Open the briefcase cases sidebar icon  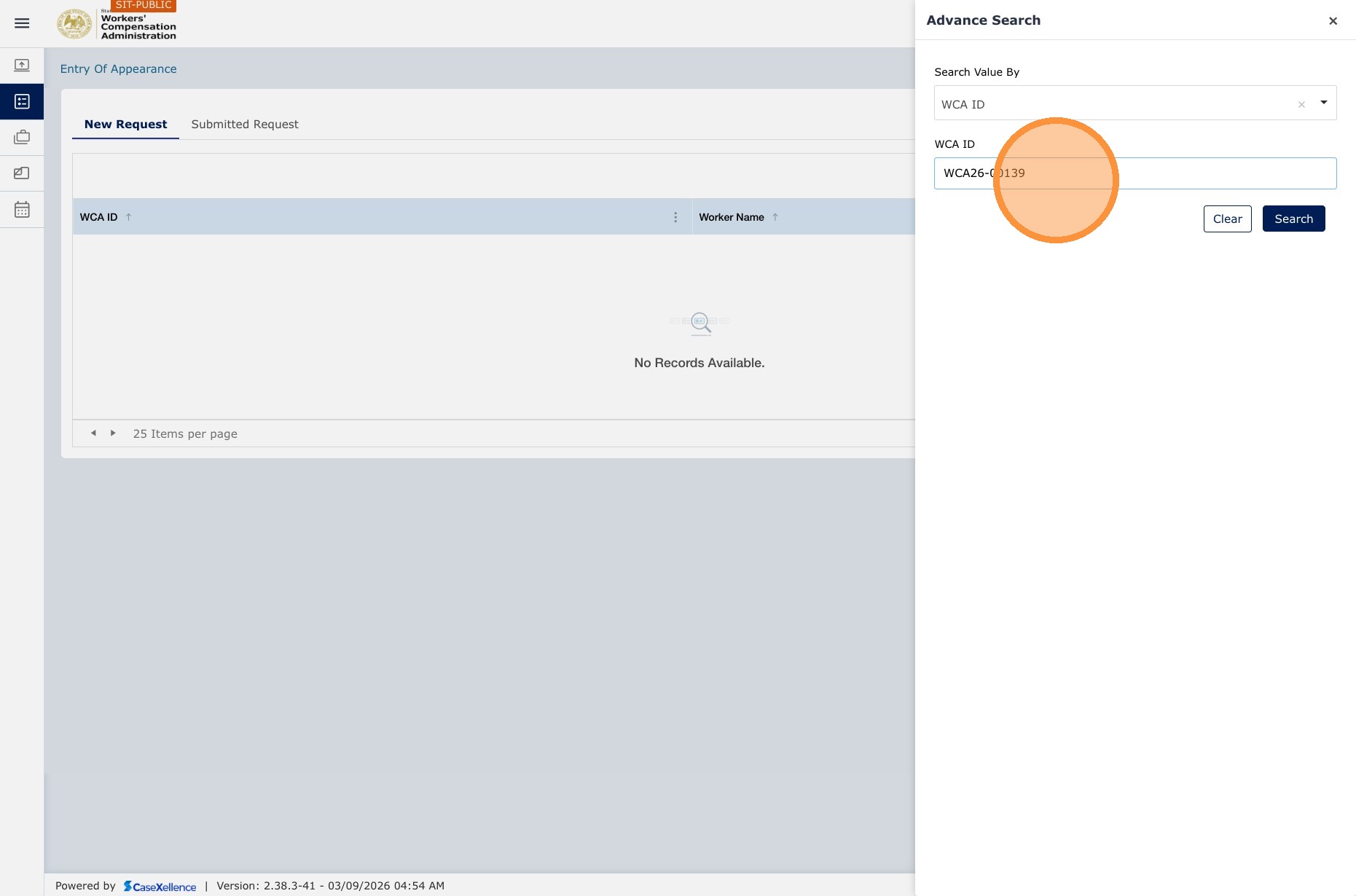click(x=22, y=137)
